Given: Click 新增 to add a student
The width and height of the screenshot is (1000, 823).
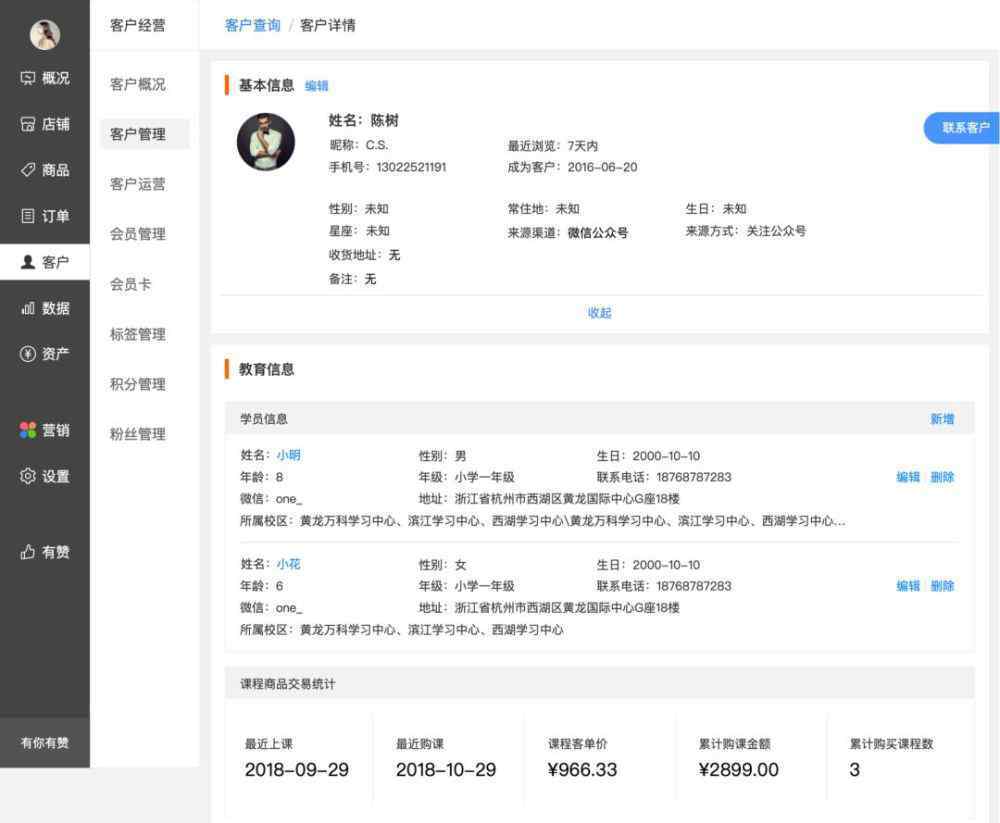Looking at the screenshot, I should point(942,419).
